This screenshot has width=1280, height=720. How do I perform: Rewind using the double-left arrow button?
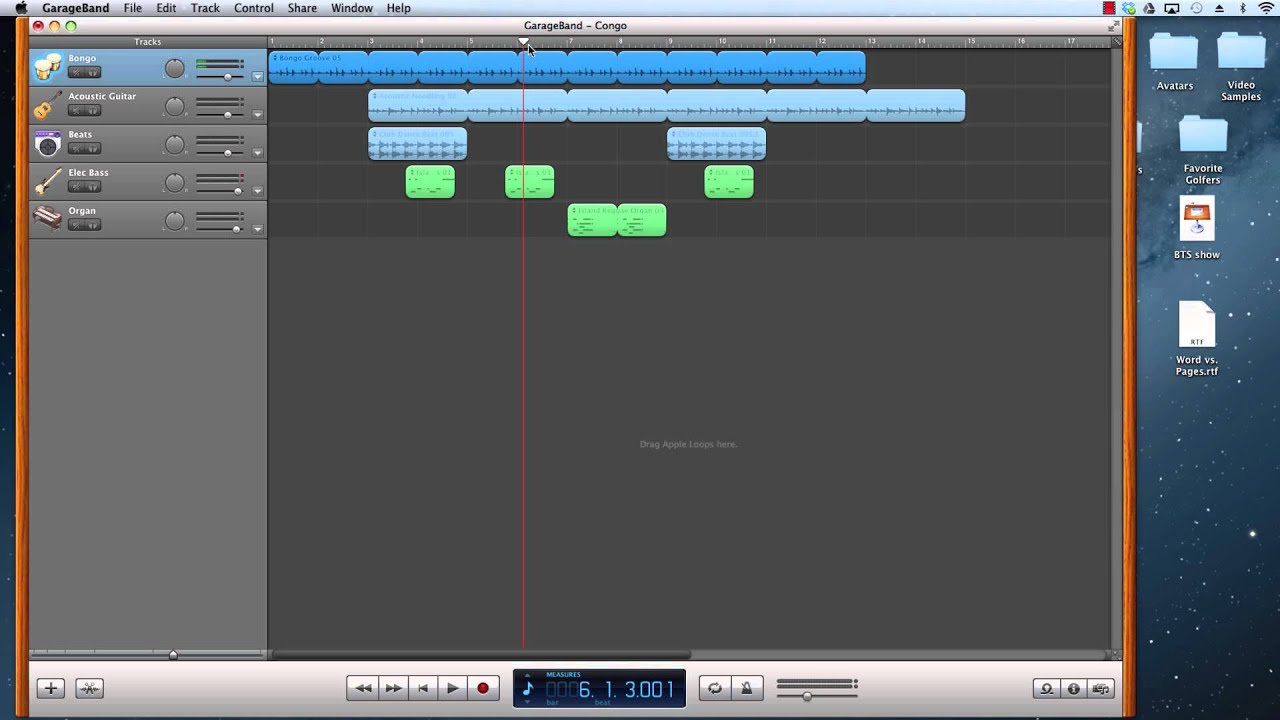[x=363, y=688]
